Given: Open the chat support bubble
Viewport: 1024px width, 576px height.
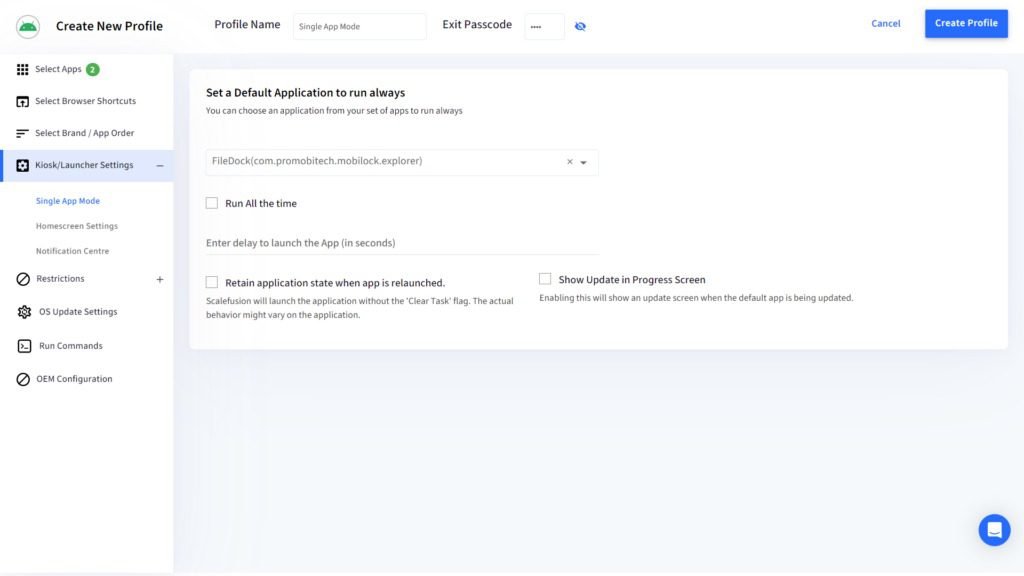Looking at the screenshot, I should (994, 530).
